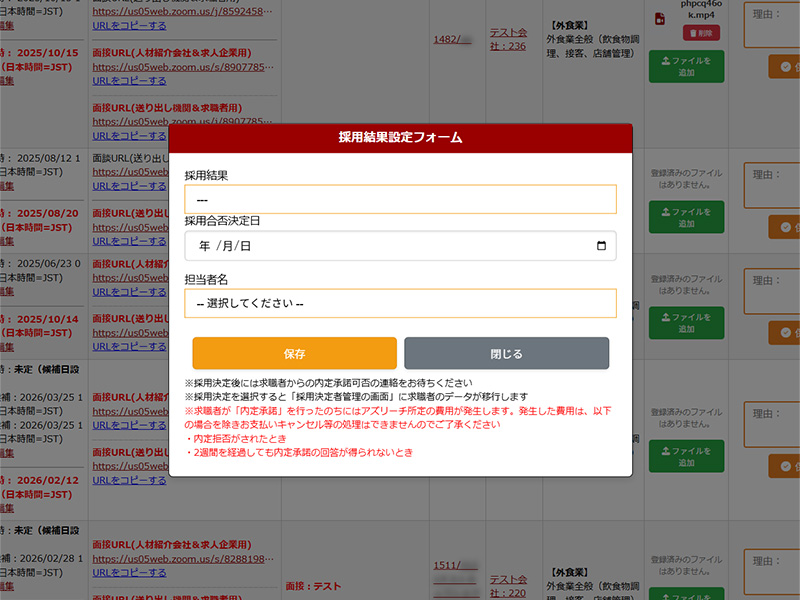
Task: Click ファイルを追加 button beside the 2026/03/25 row
Action: click(x=686, y=456)
